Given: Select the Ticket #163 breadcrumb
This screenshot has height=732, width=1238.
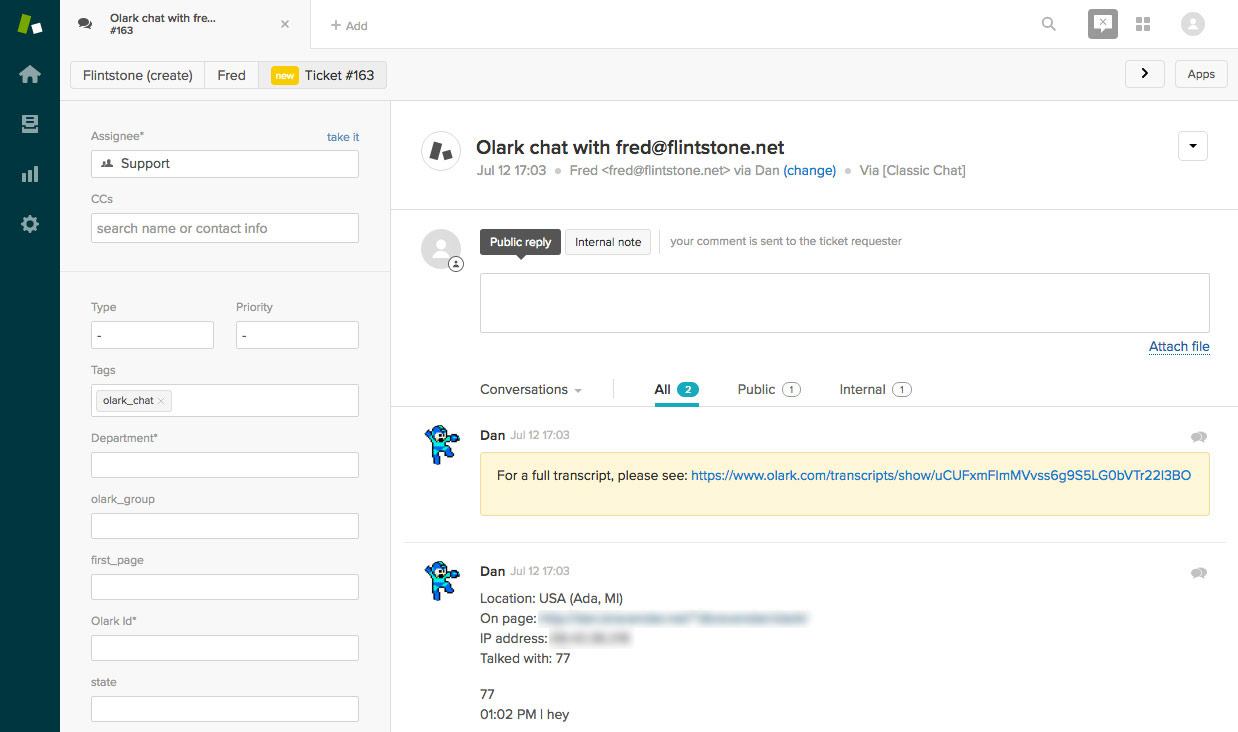Looking at the screenshot, I should point(322,75).
